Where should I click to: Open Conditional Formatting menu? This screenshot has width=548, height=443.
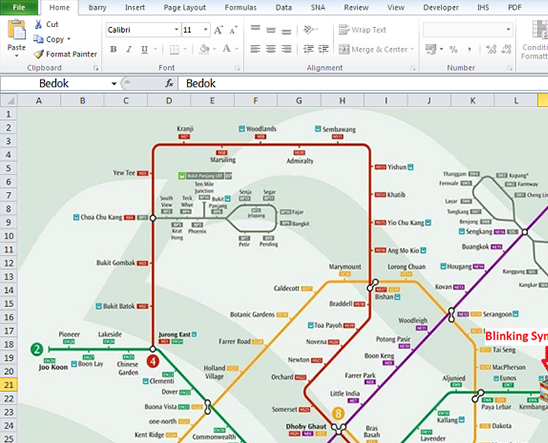coord(535,40)
